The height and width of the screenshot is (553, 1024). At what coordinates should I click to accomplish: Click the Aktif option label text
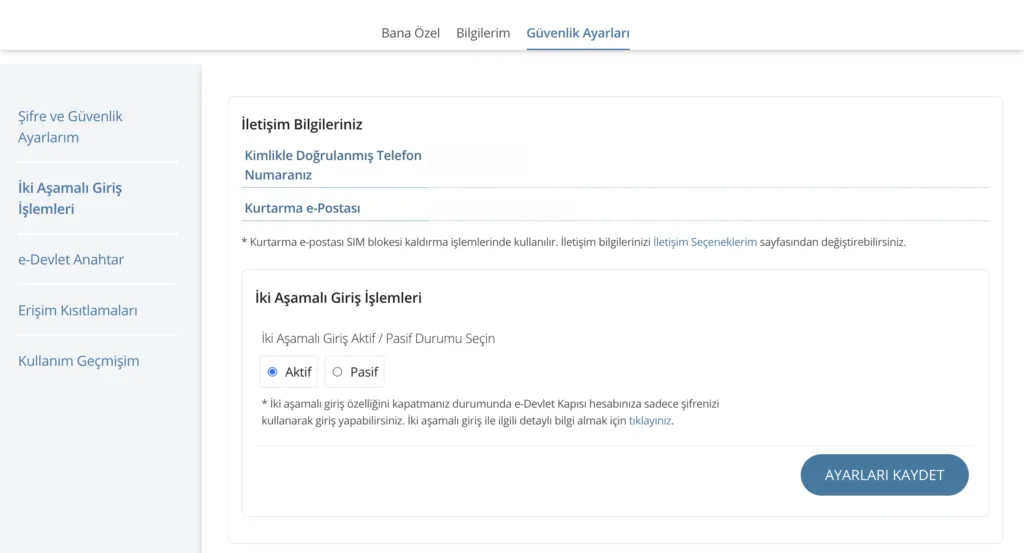coord(298,372)
